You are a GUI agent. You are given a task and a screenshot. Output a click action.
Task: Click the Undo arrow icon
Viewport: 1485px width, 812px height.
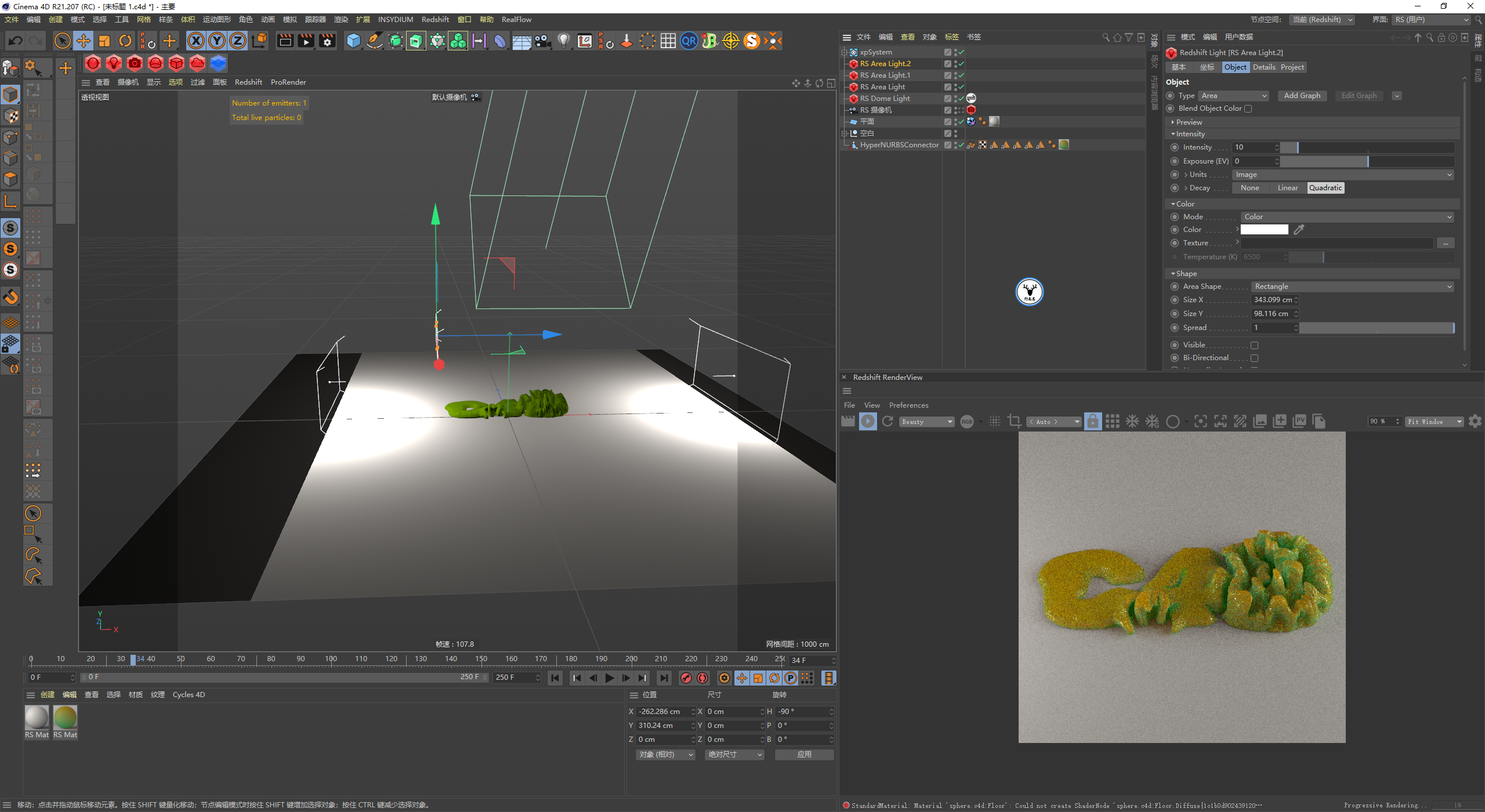point(16,41)
